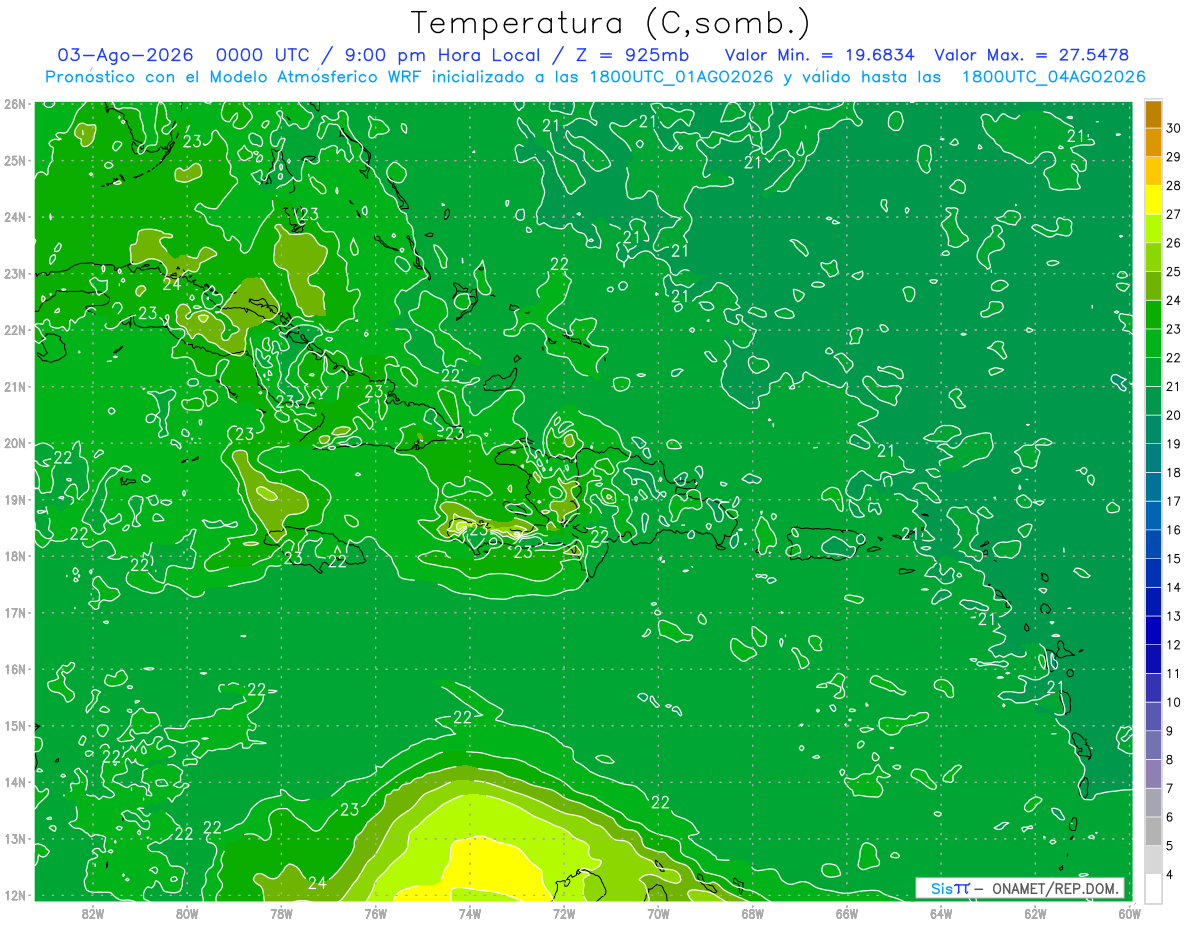Click color scale label "26"
The height and width of the screenshot is (927, 1200).
[1174, 243]
